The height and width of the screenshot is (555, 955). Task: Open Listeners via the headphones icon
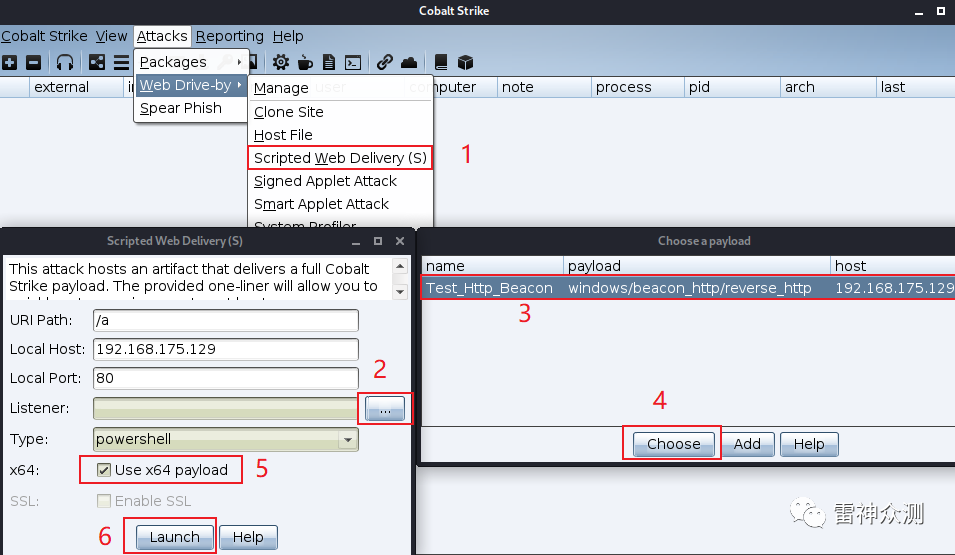[x=65, y=62]
